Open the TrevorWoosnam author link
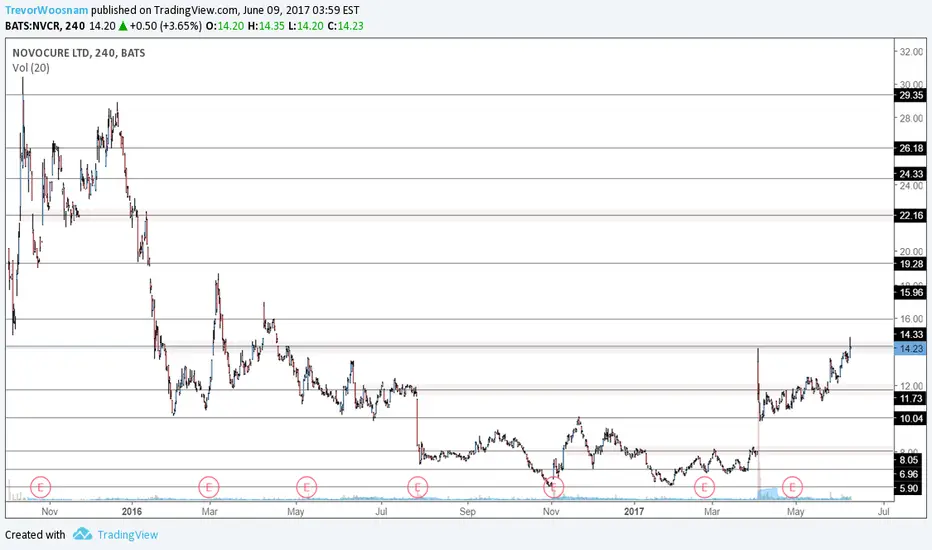This screenshot has width=932, height=550. click(46, 10)
